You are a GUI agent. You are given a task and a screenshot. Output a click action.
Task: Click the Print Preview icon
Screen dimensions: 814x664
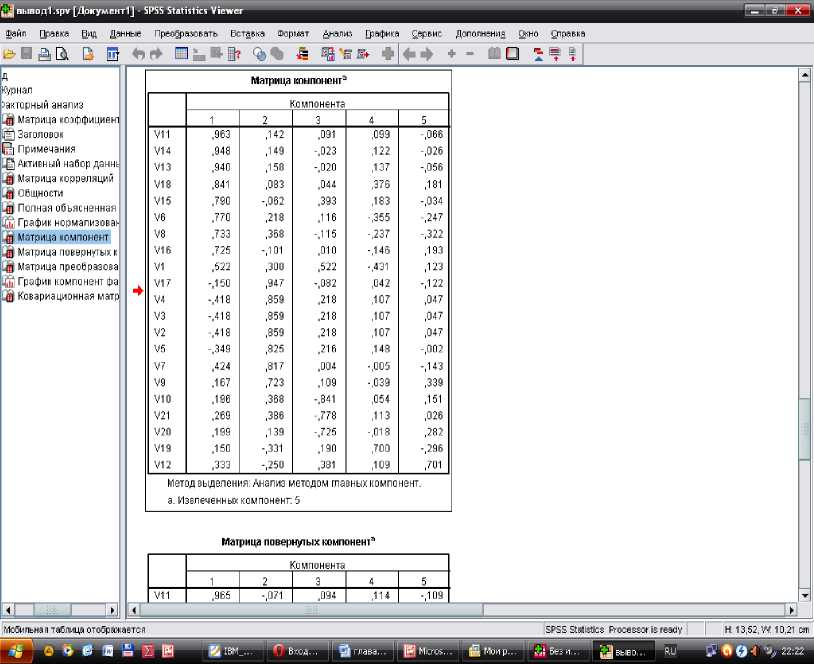62,53
